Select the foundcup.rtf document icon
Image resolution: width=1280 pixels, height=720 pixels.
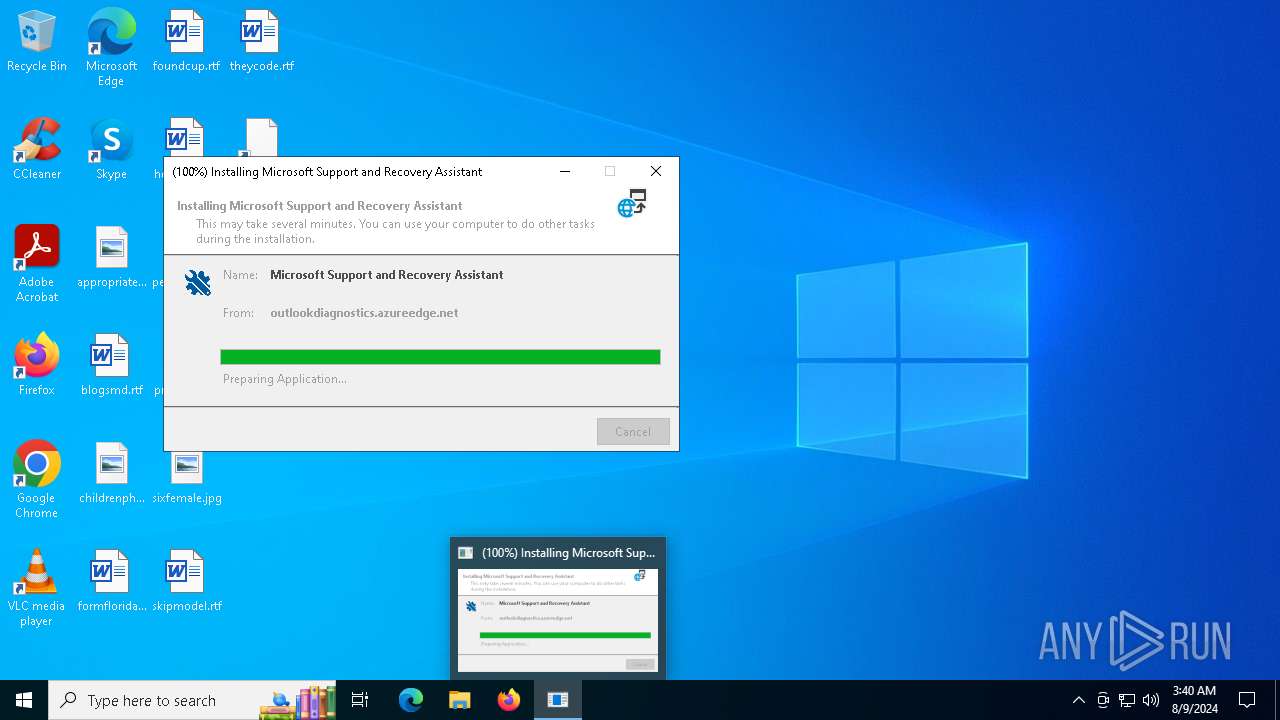[186, 42]
